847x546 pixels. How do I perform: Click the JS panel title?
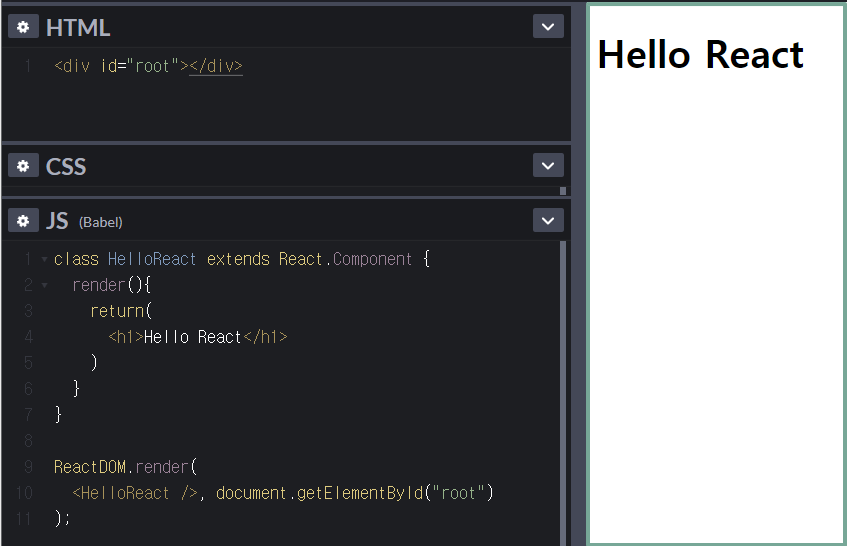[57, 221]
